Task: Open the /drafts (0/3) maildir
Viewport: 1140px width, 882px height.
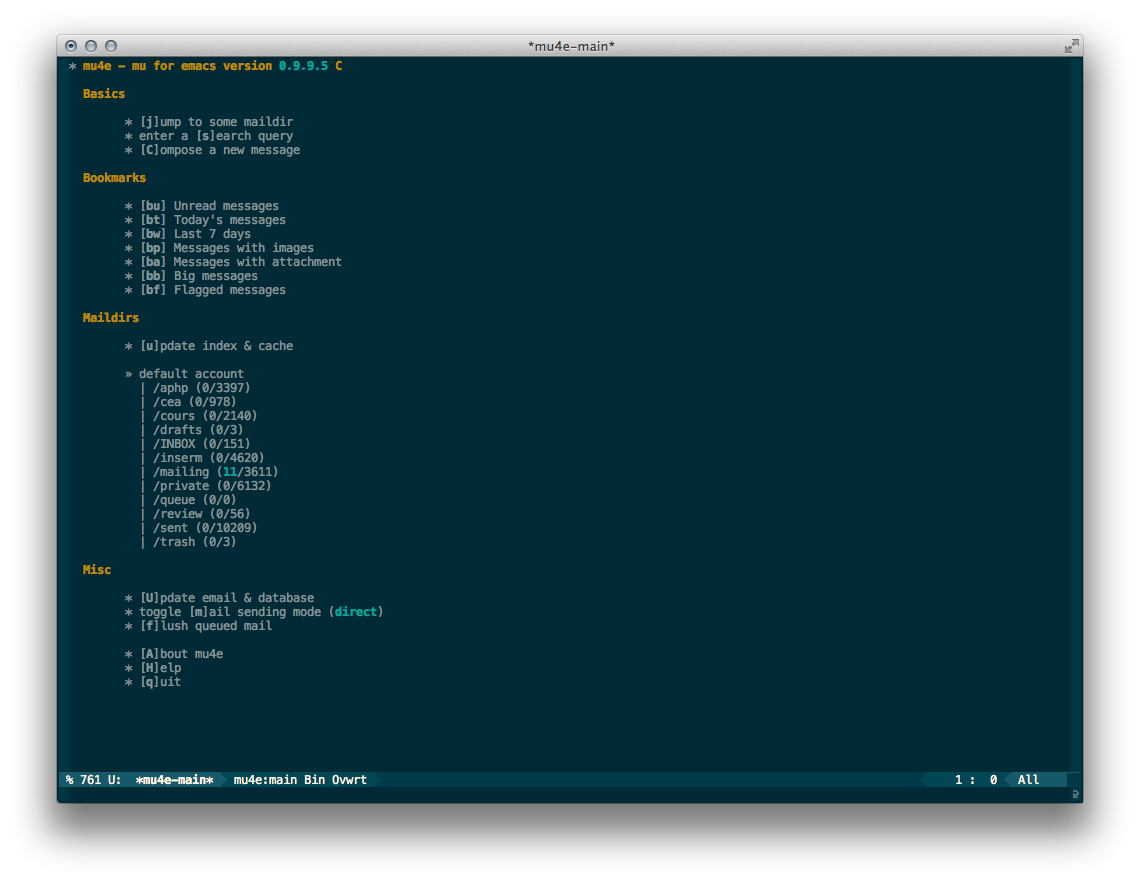Action: tap(198, 430)
